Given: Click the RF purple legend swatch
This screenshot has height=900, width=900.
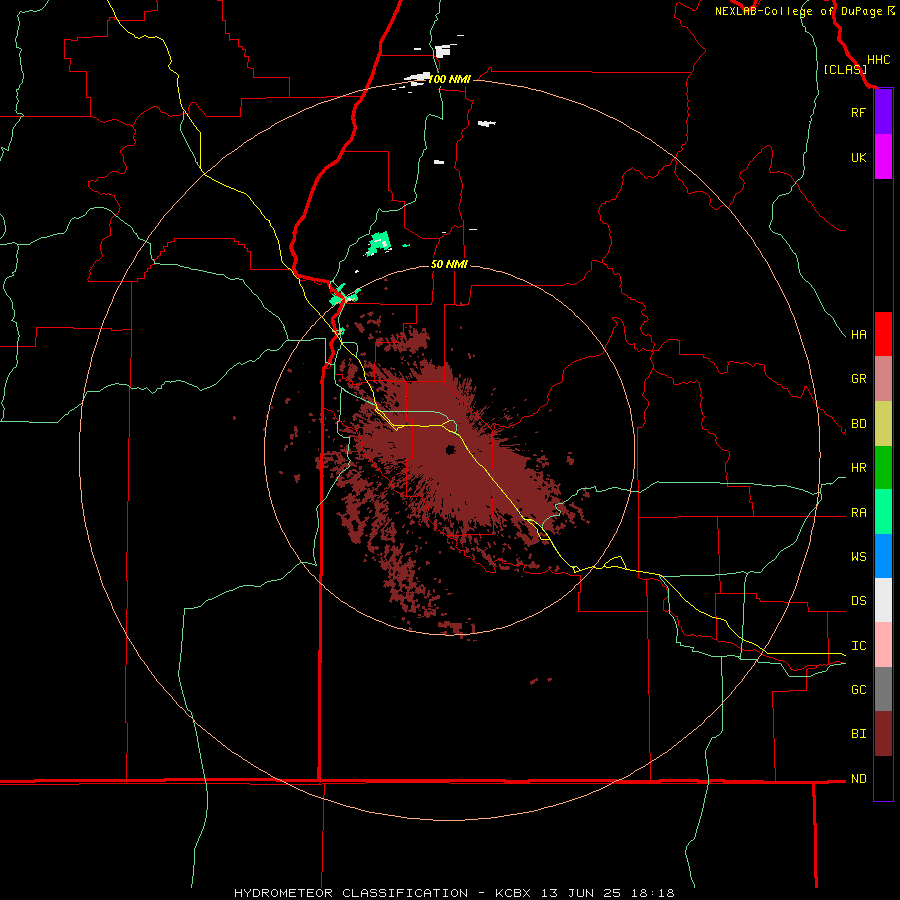Looking at the screenshot, I should [883, 112].
